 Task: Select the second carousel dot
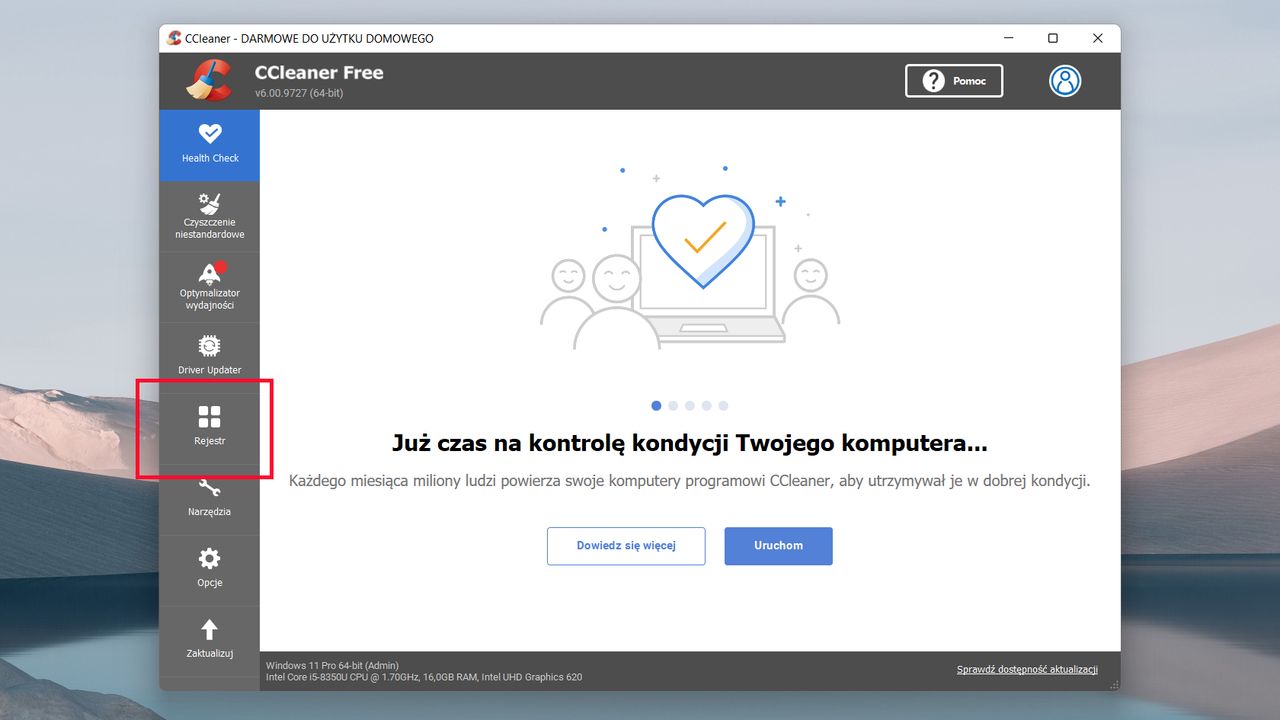[673, 406]
